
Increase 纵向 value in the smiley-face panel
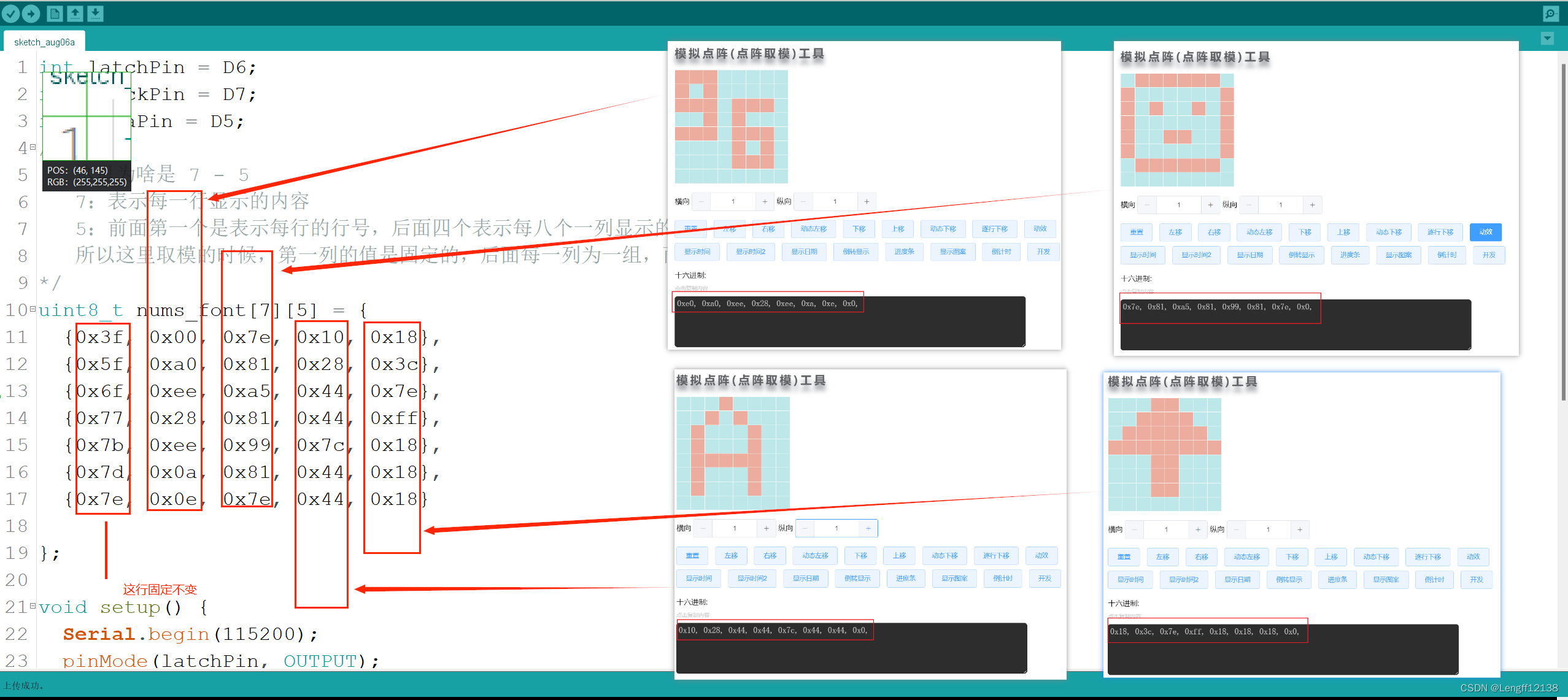click(x=1312, y=205)
